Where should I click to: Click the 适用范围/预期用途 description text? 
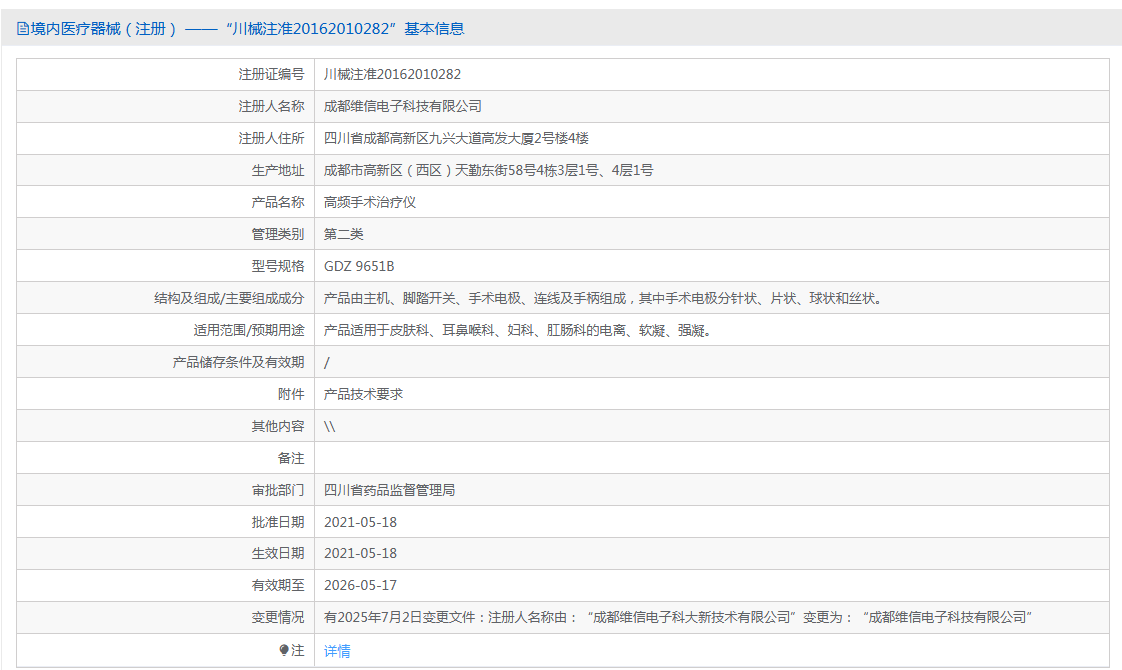517,331
